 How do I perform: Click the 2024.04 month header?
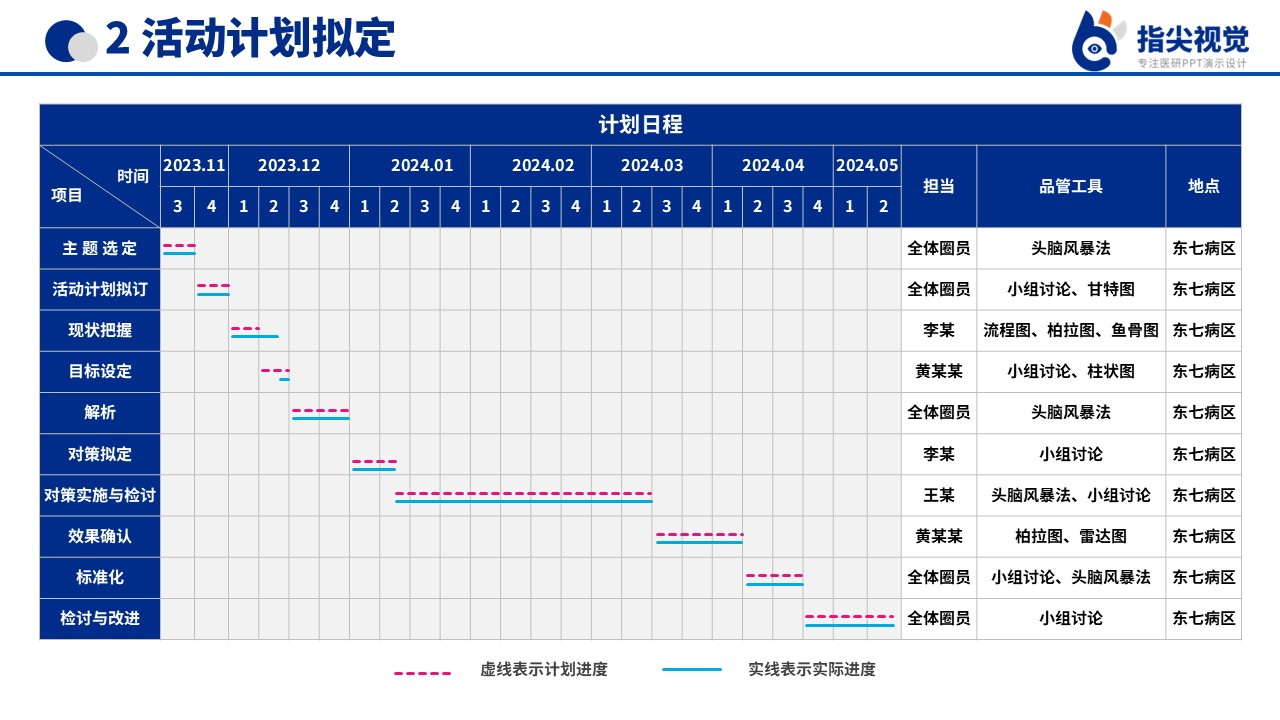coord(773,165)
